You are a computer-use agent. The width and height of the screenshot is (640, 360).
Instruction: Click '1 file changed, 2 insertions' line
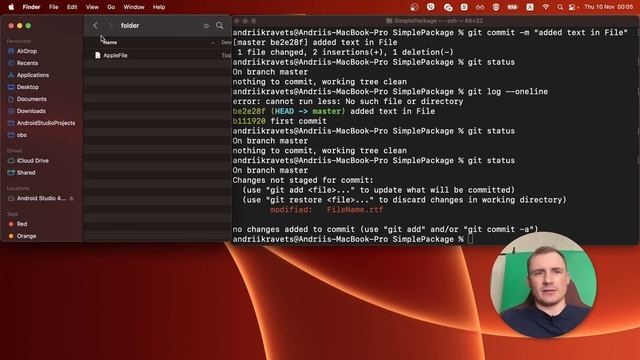point(345,52)
